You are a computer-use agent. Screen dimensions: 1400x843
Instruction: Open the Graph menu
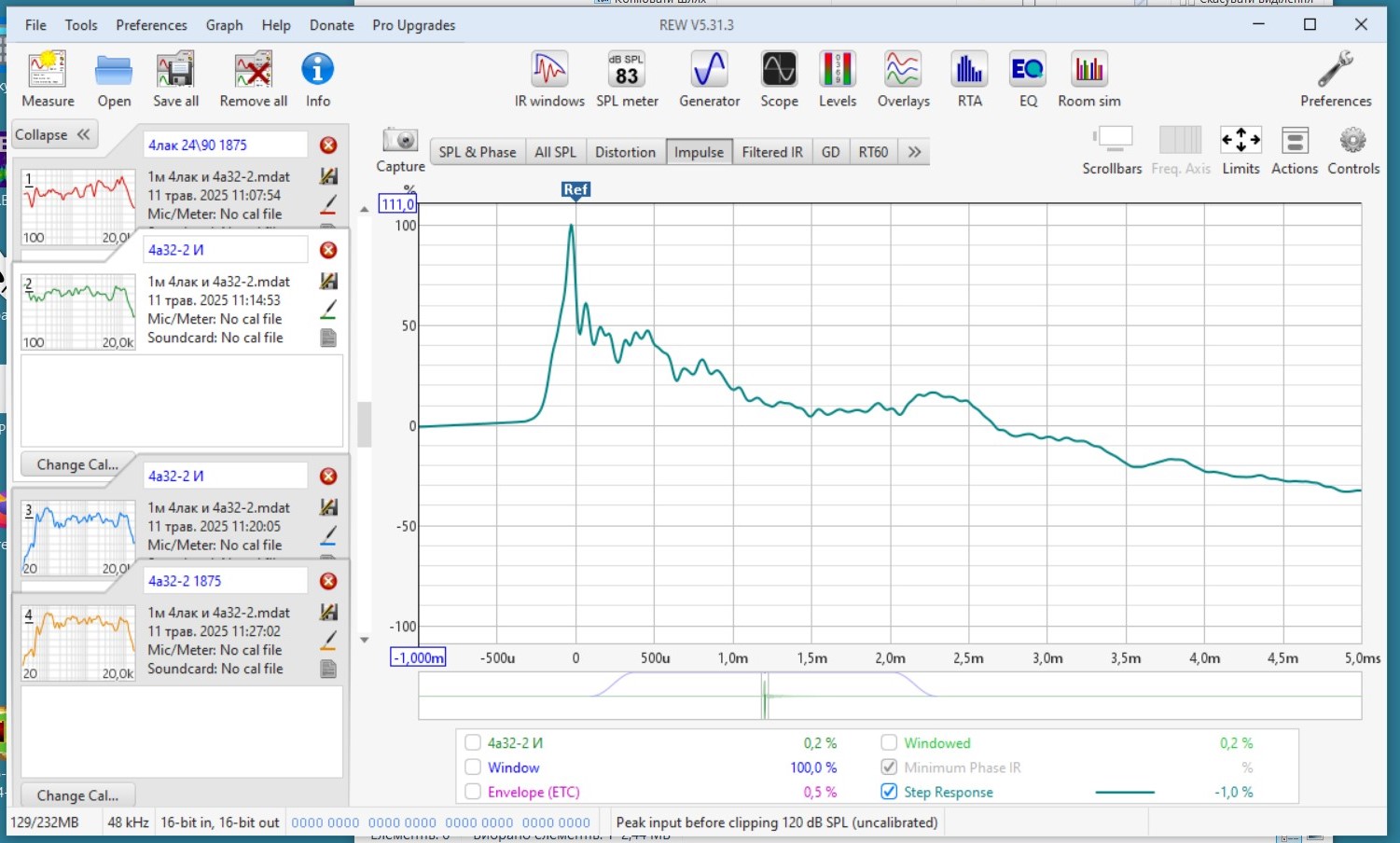(x=224, y=25)
